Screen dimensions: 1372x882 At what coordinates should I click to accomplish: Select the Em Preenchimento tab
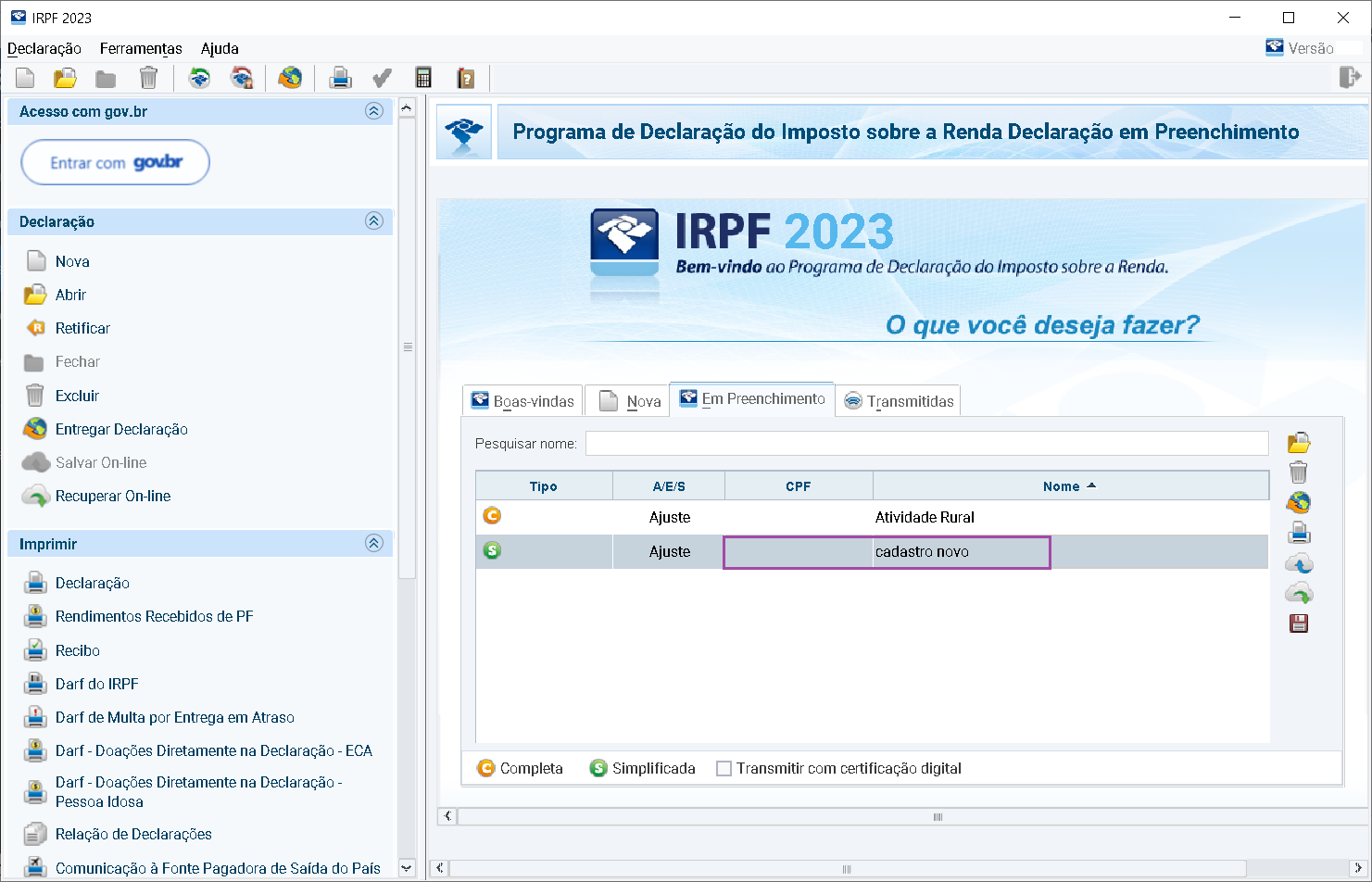(x=751, y=399)
